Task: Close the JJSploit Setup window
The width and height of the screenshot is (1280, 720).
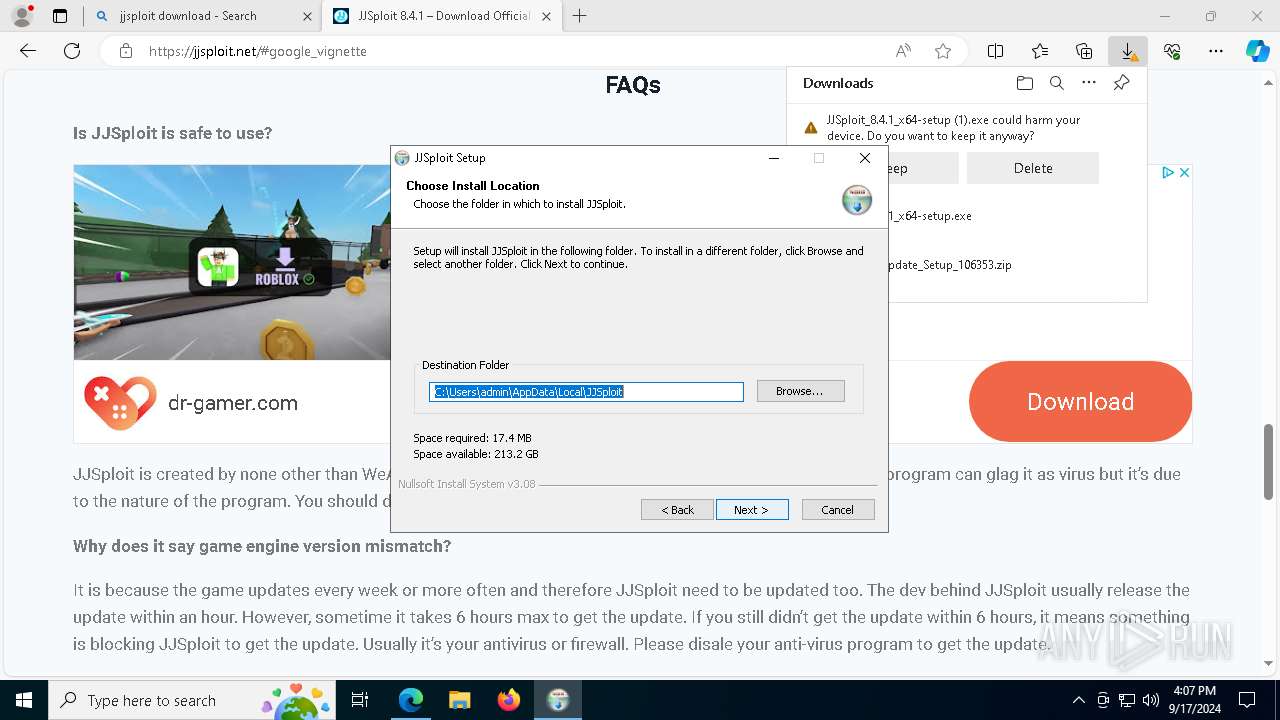Action: (x=865, y=158)
